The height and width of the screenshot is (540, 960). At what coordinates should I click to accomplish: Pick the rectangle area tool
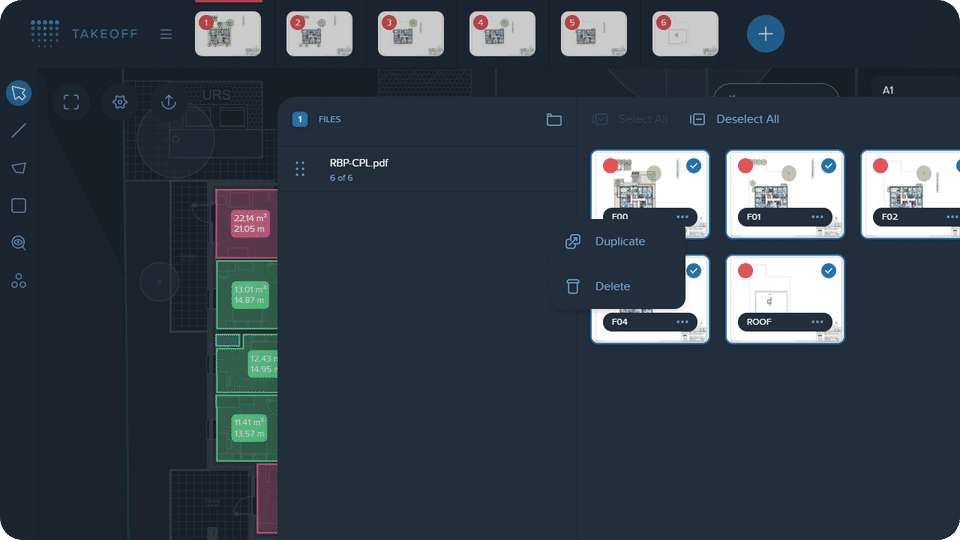19,205
